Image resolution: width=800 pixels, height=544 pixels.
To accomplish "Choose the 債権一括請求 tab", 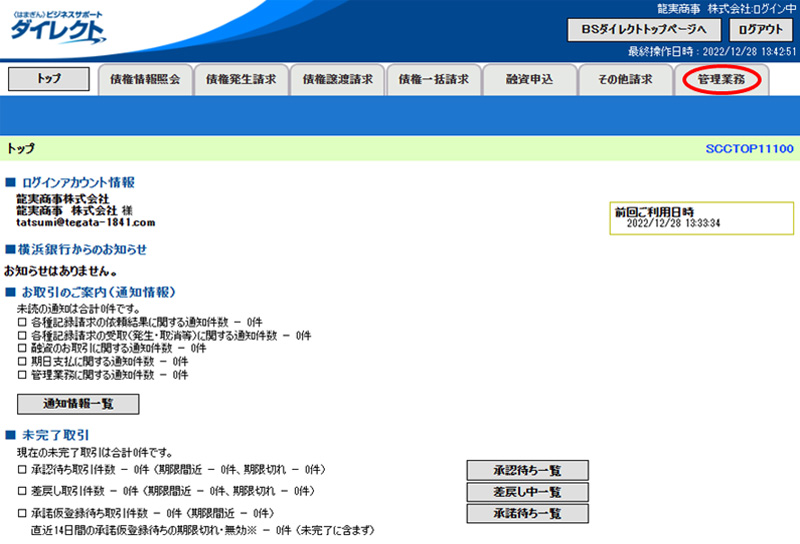I will [433, 80].
